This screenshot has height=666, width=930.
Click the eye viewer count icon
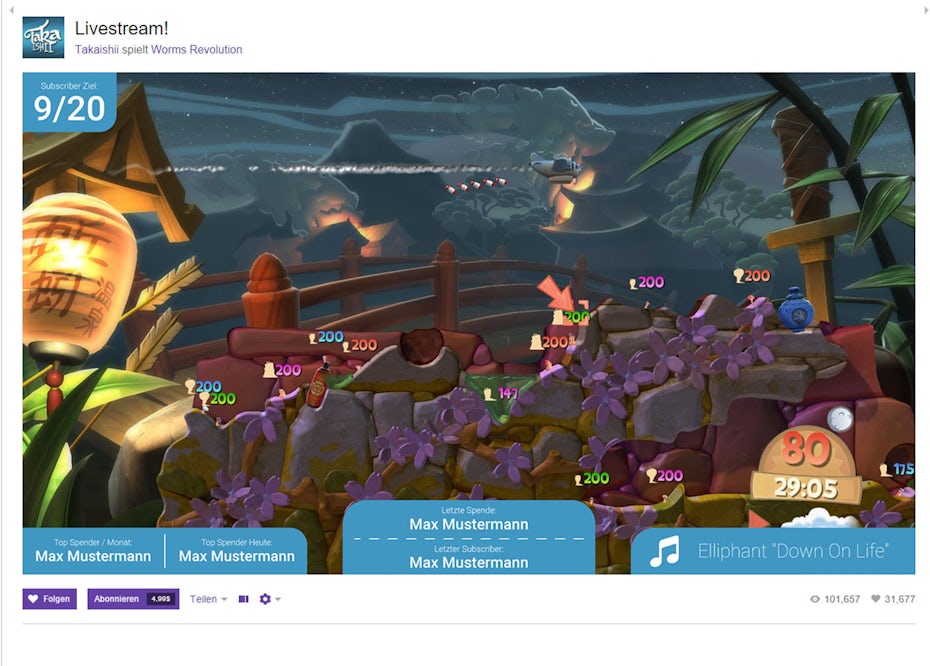[x=815, y=599]
